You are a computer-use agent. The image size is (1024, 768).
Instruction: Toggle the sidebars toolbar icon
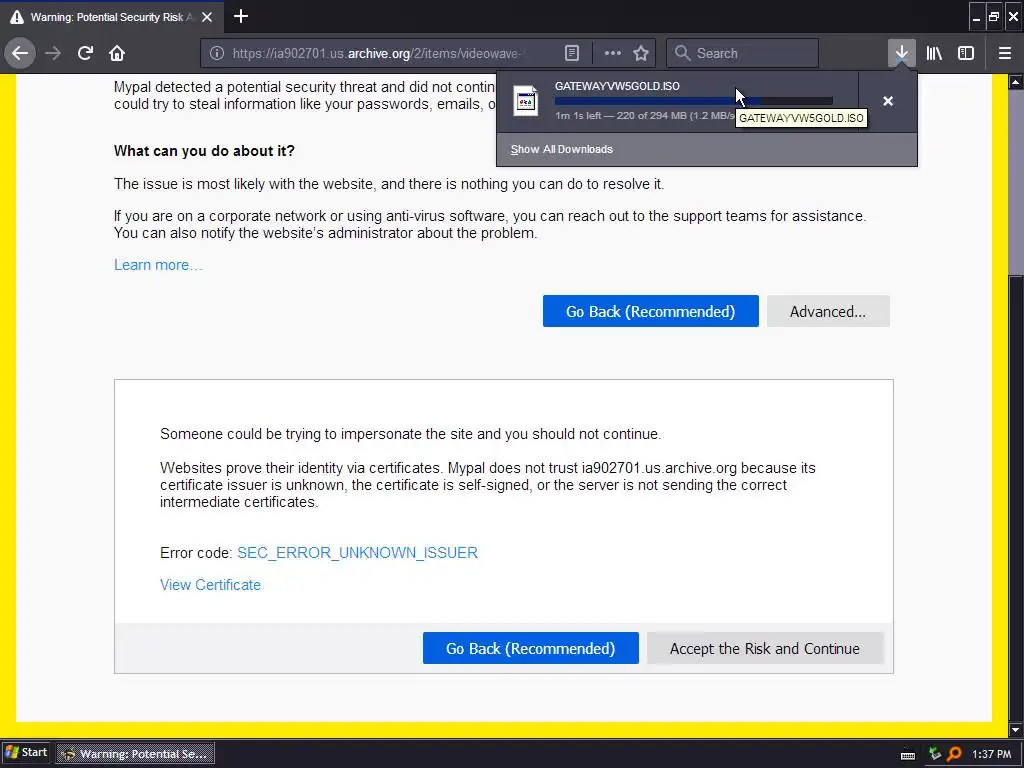click(966, 53)
